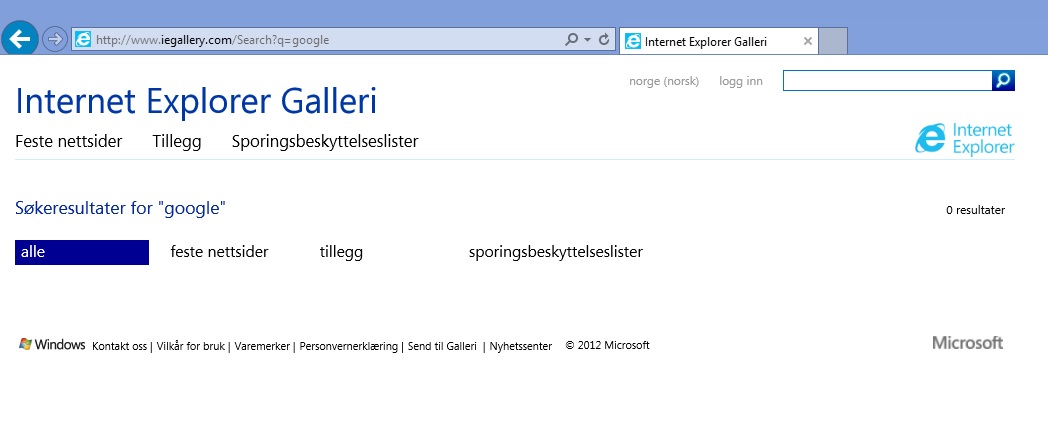Open the Feste nettsider menu
Viewport: 1048px width, 436px height.
coord(69,142)
